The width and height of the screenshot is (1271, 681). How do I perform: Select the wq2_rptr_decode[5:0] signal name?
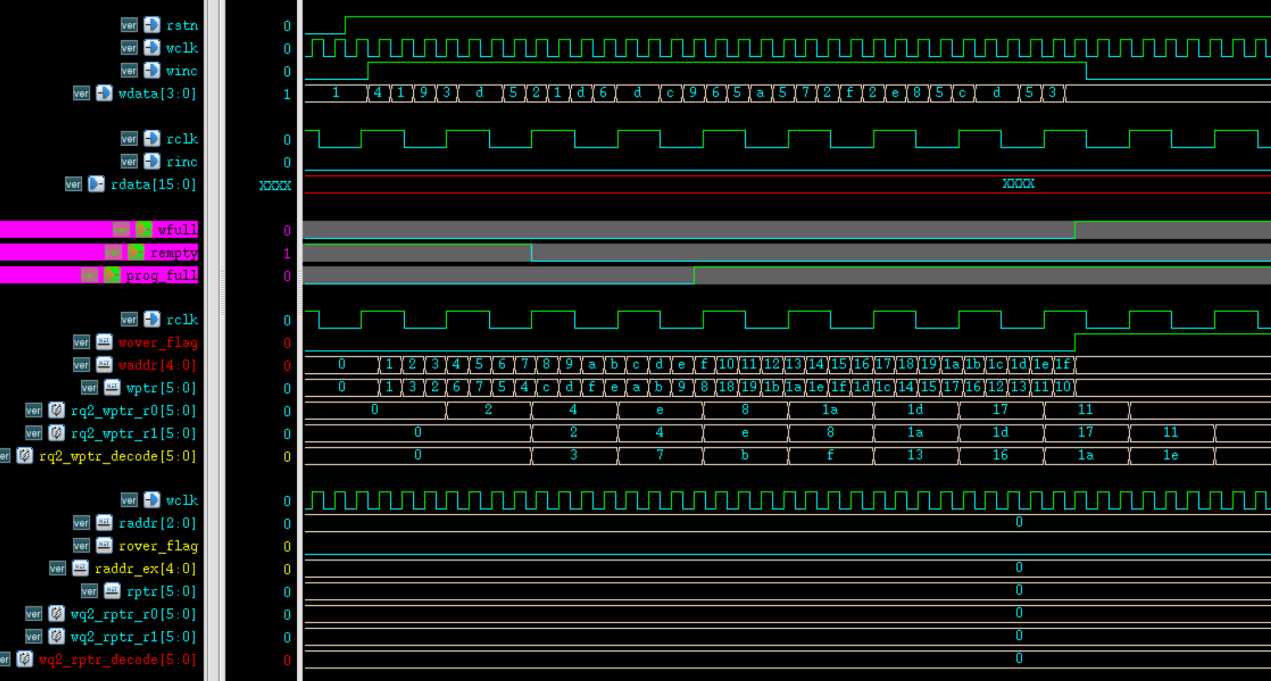click(x=117, y=660)
